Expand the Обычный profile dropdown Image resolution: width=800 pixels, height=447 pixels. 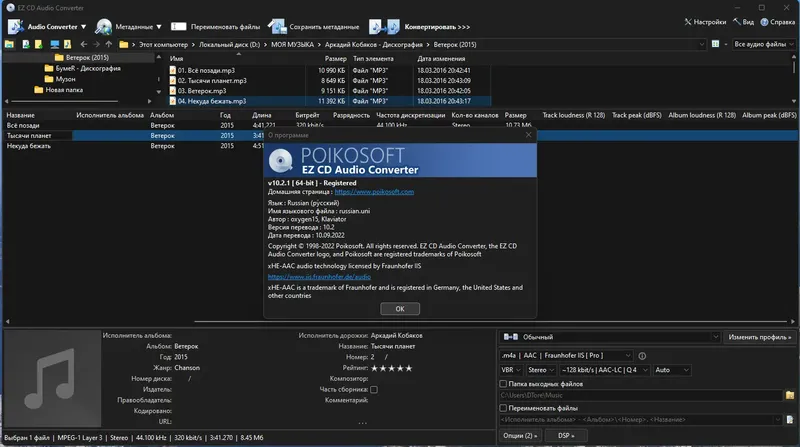(x=609, y=337)
